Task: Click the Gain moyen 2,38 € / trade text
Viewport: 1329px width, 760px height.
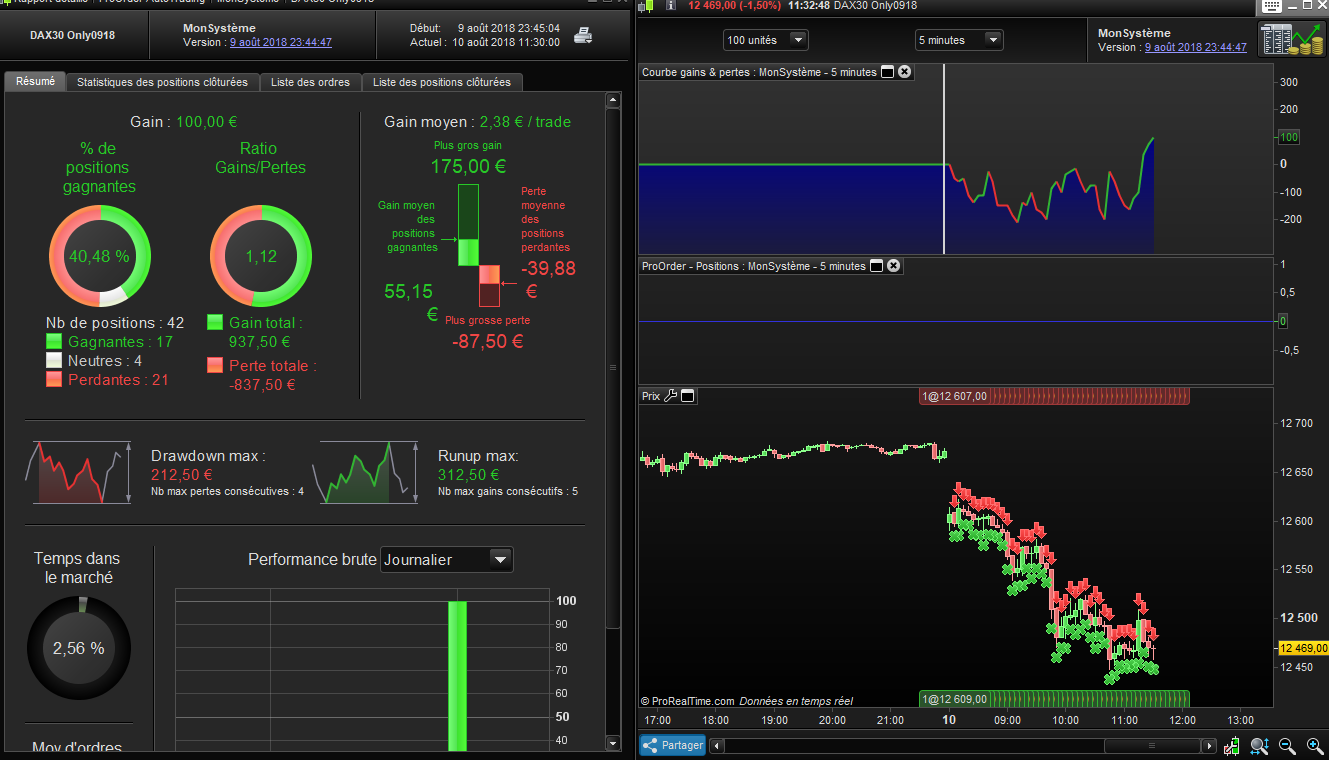Action: (x=478, y=122)
